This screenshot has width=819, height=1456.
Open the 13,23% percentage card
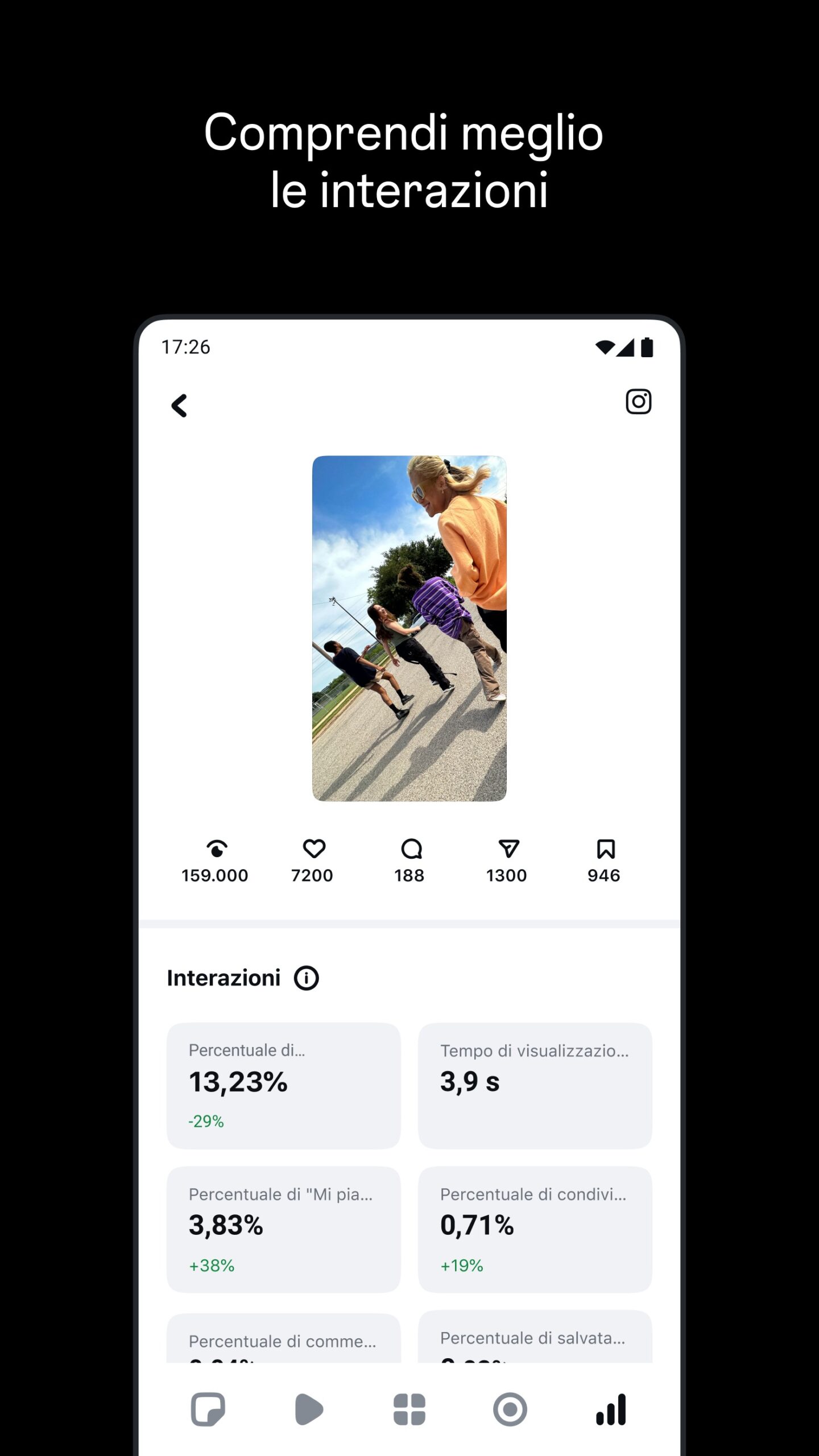coord(284,1086)
